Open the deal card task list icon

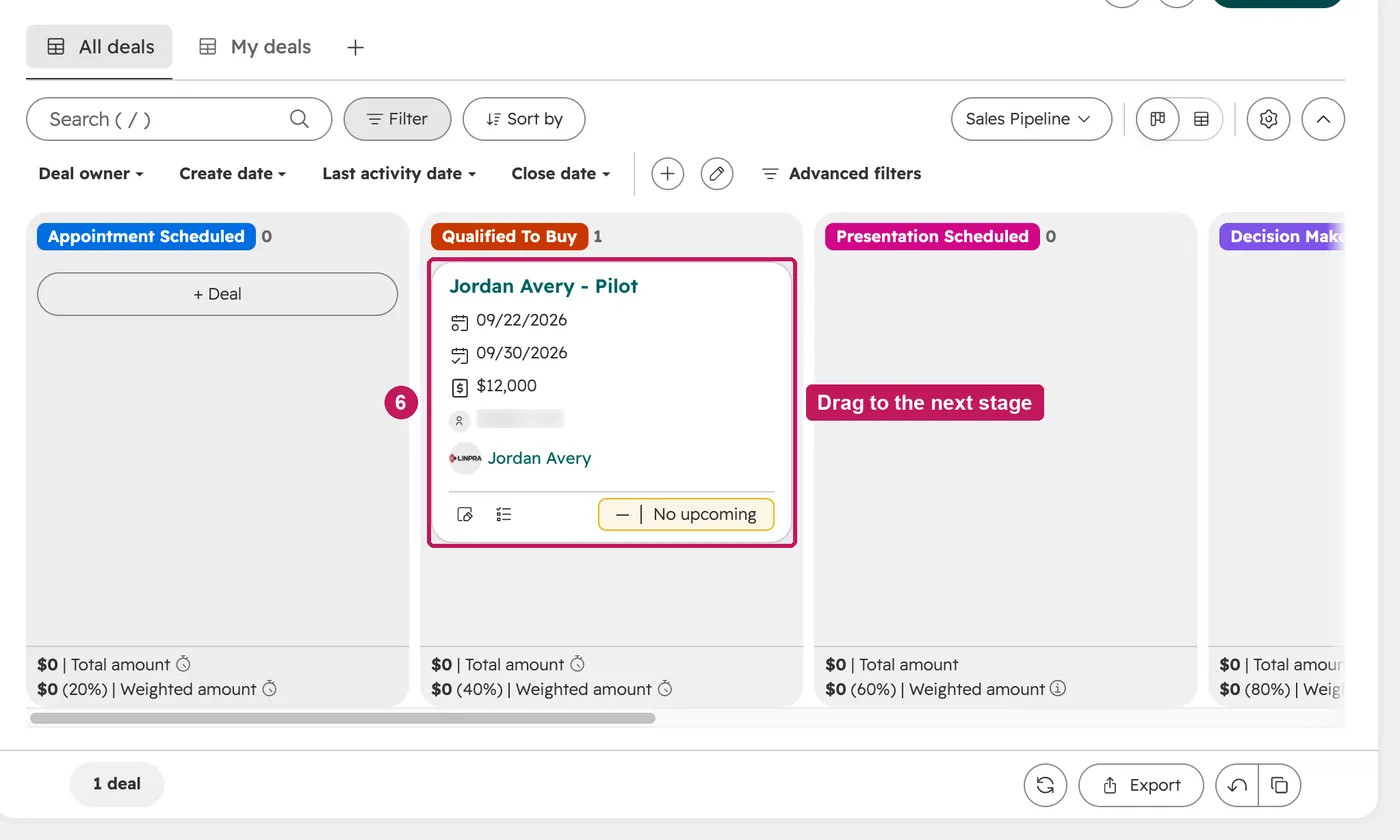tap(504, 514)
